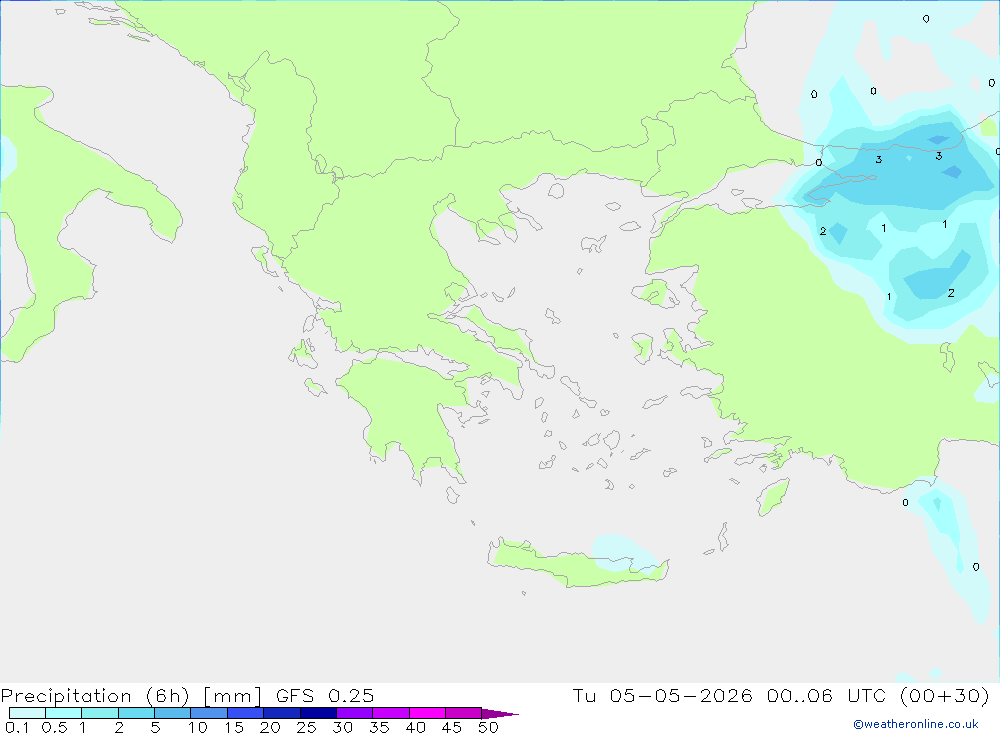
Task: Click the legend scale label '35'
Action: [x=379, y=727]
